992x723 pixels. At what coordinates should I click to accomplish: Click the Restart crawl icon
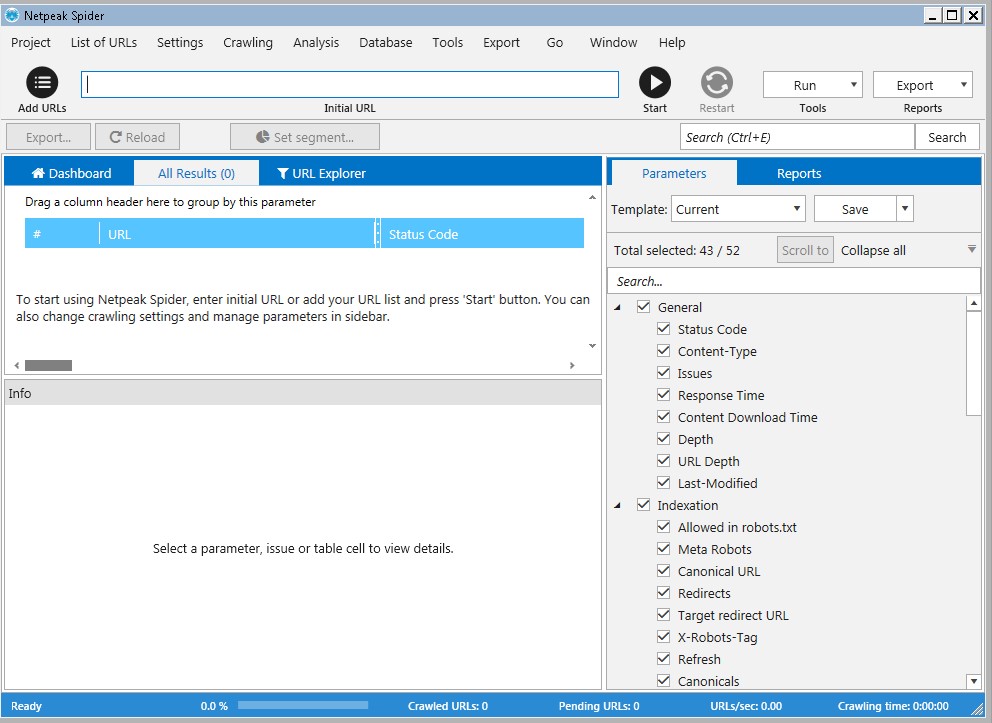point(716,83)
